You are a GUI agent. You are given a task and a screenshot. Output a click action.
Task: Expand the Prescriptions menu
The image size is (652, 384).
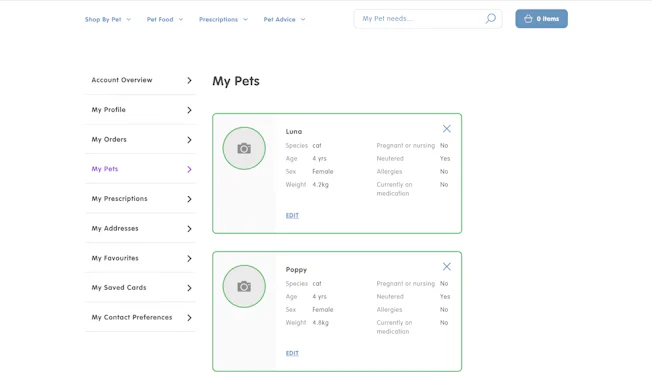click(223, 20)
